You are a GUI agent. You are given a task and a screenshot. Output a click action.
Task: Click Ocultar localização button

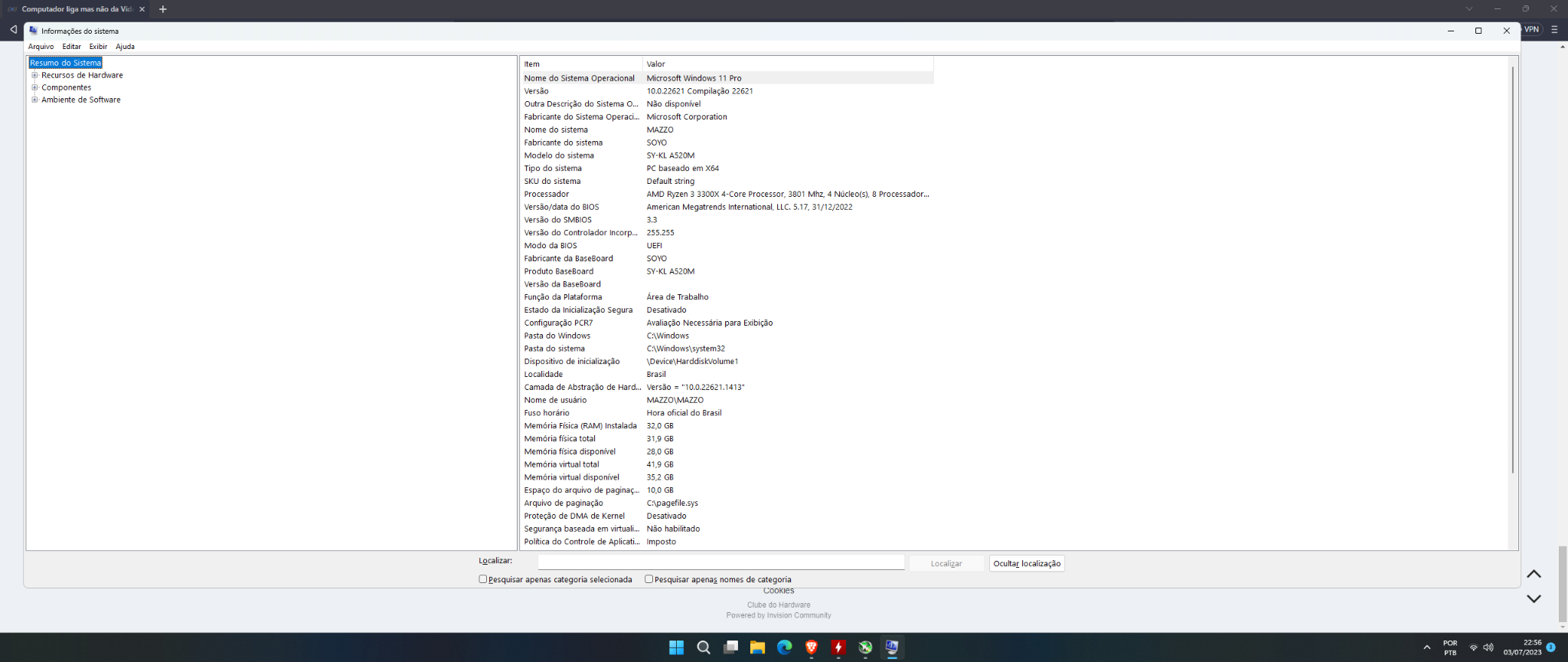[x=1027, y=563]
